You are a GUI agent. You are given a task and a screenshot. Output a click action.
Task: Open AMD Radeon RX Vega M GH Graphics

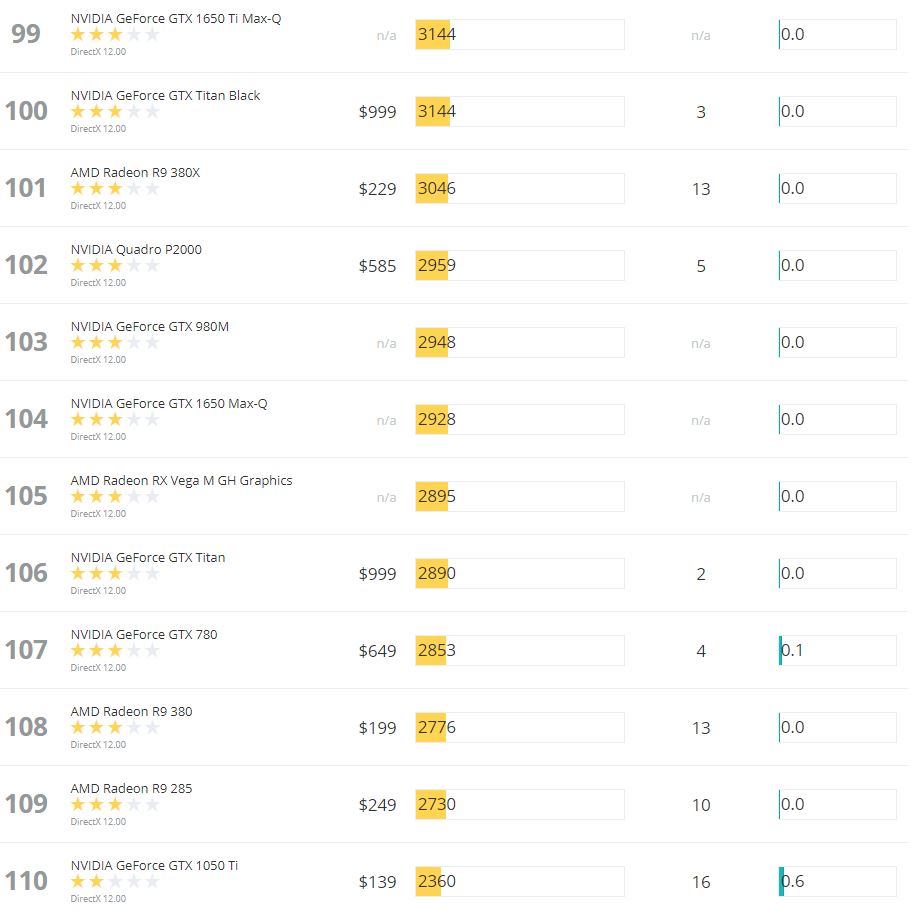click(x=181, y=480)
